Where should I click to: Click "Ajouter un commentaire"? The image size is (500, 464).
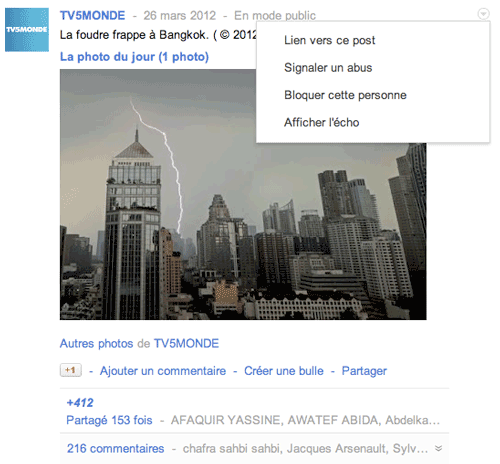pos(163,371)
